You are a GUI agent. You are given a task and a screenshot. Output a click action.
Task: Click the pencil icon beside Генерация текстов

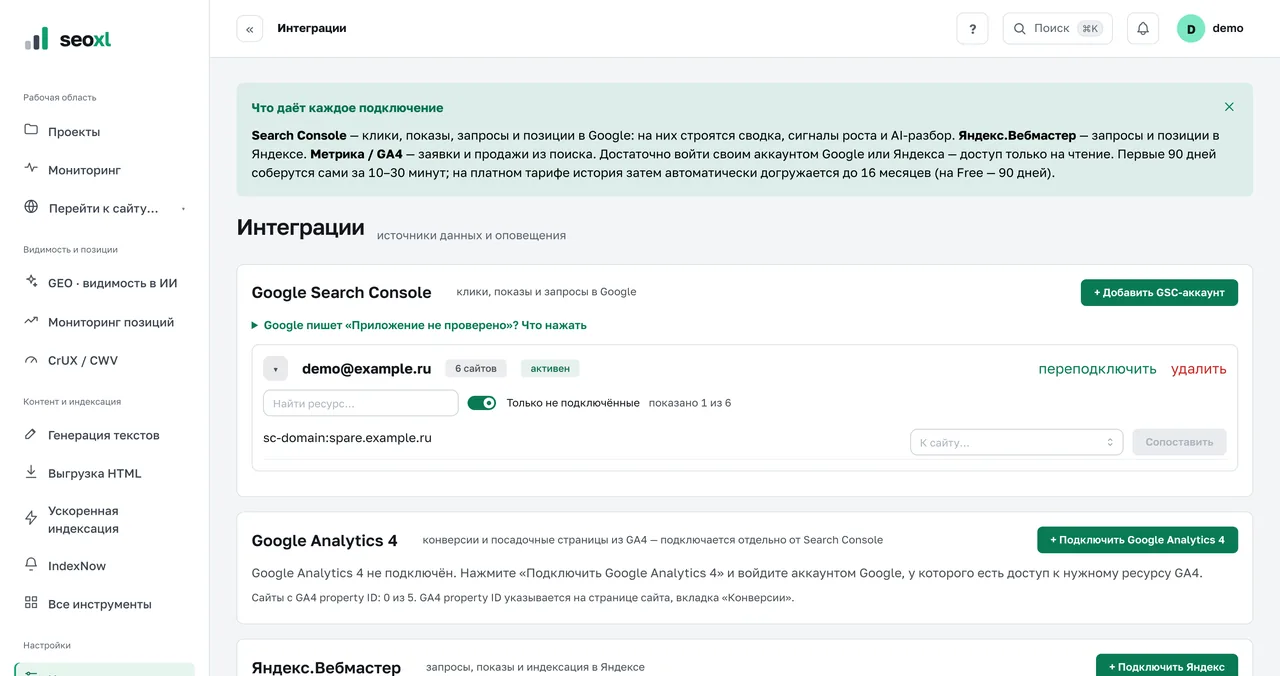pyautogui.click(x=31, y=434)
